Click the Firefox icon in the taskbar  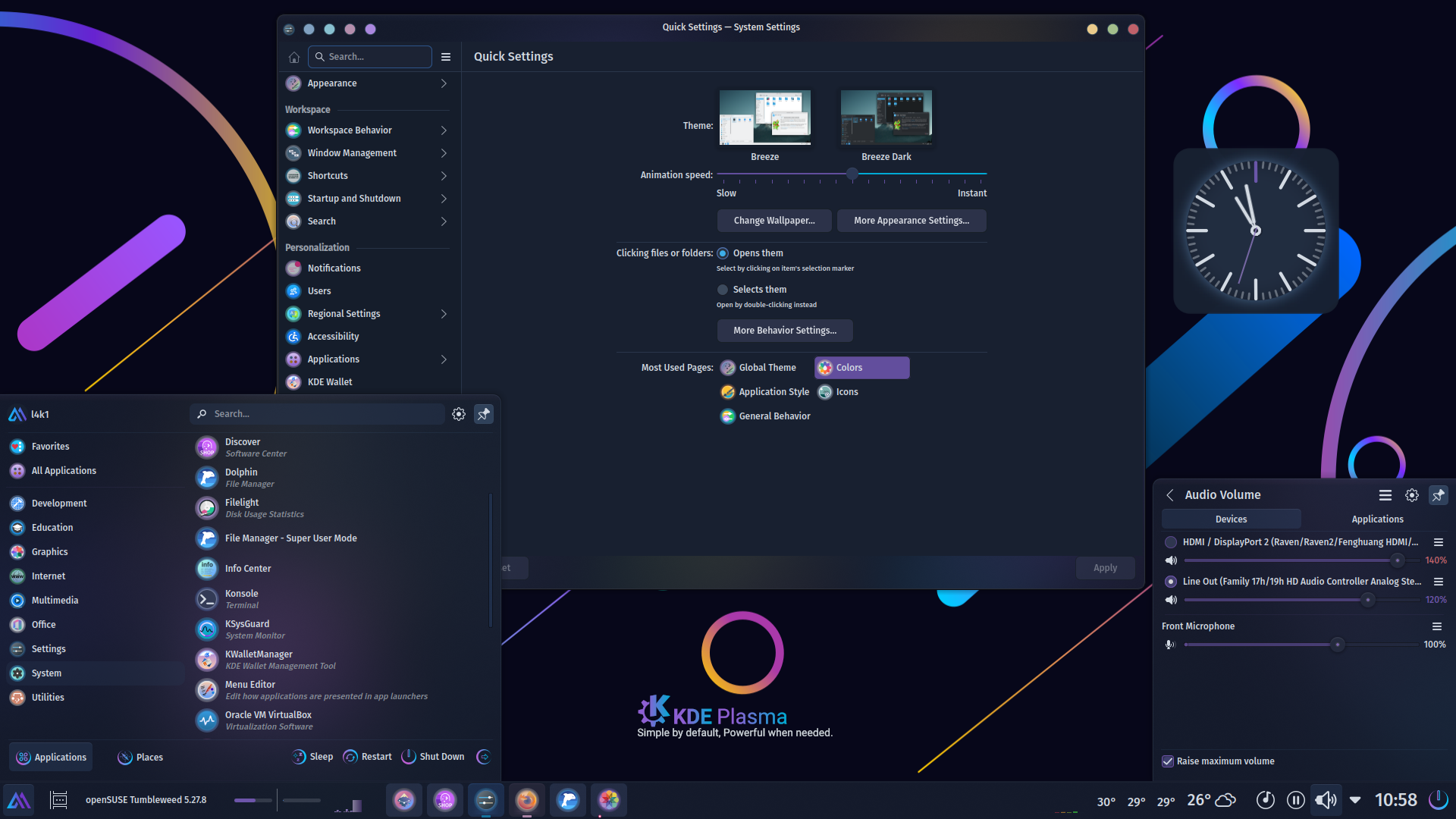(x=527, y=800)
